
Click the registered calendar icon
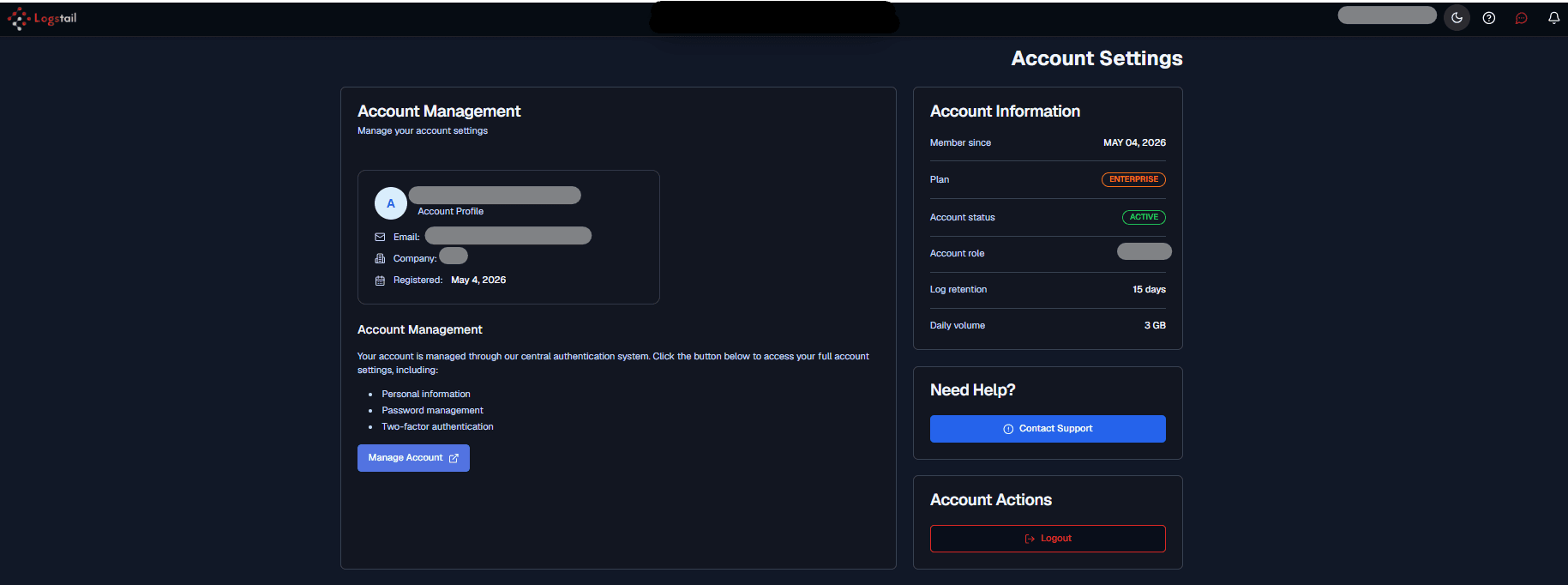point(380,280)
